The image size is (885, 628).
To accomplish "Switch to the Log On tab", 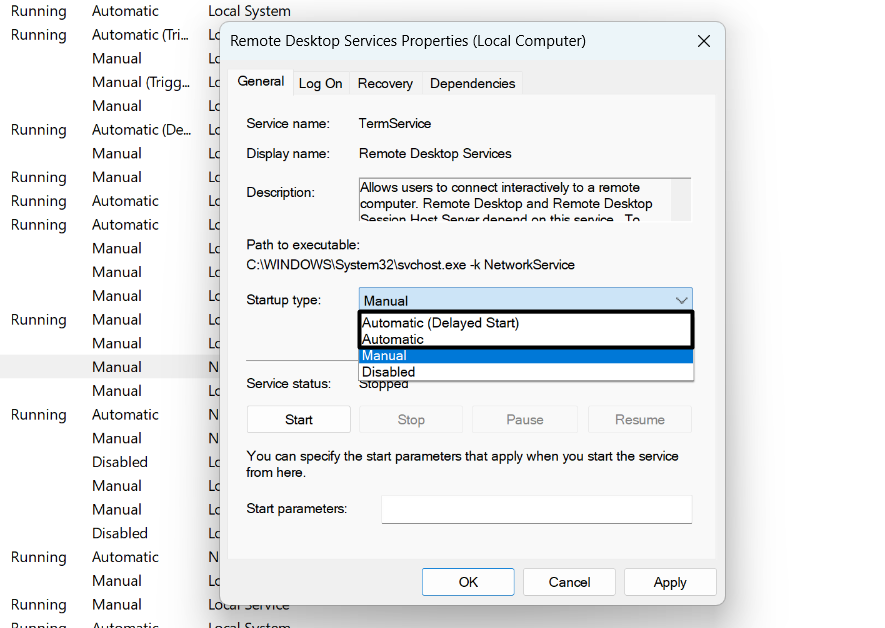I will coord(320,84).
